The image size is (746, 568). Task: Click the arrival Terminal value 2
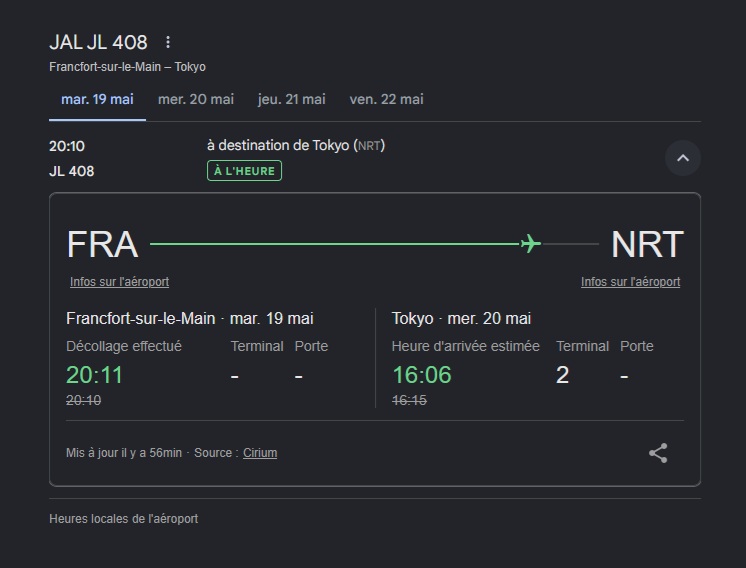click(562, 375)
